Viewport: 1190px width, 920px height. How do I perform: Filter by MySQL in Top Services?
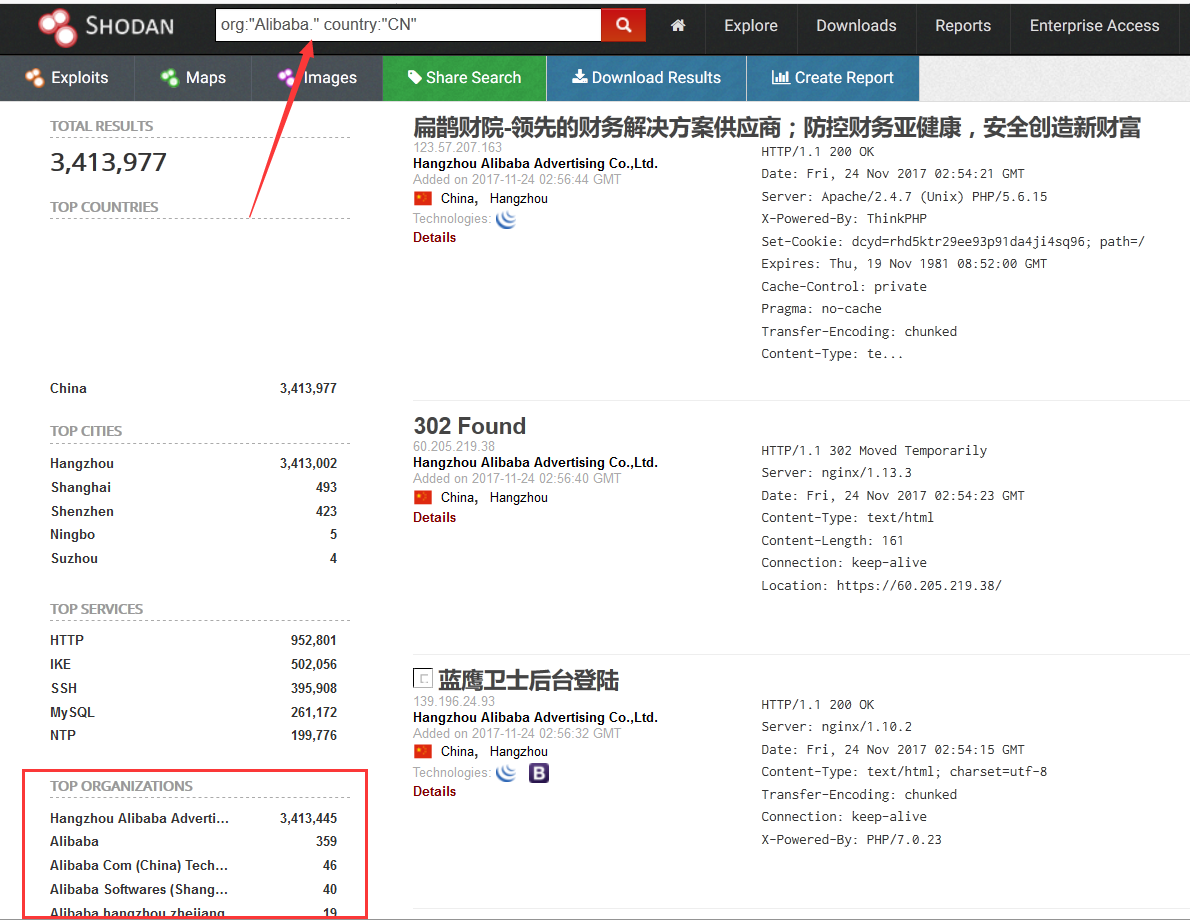tap(72, 713)
